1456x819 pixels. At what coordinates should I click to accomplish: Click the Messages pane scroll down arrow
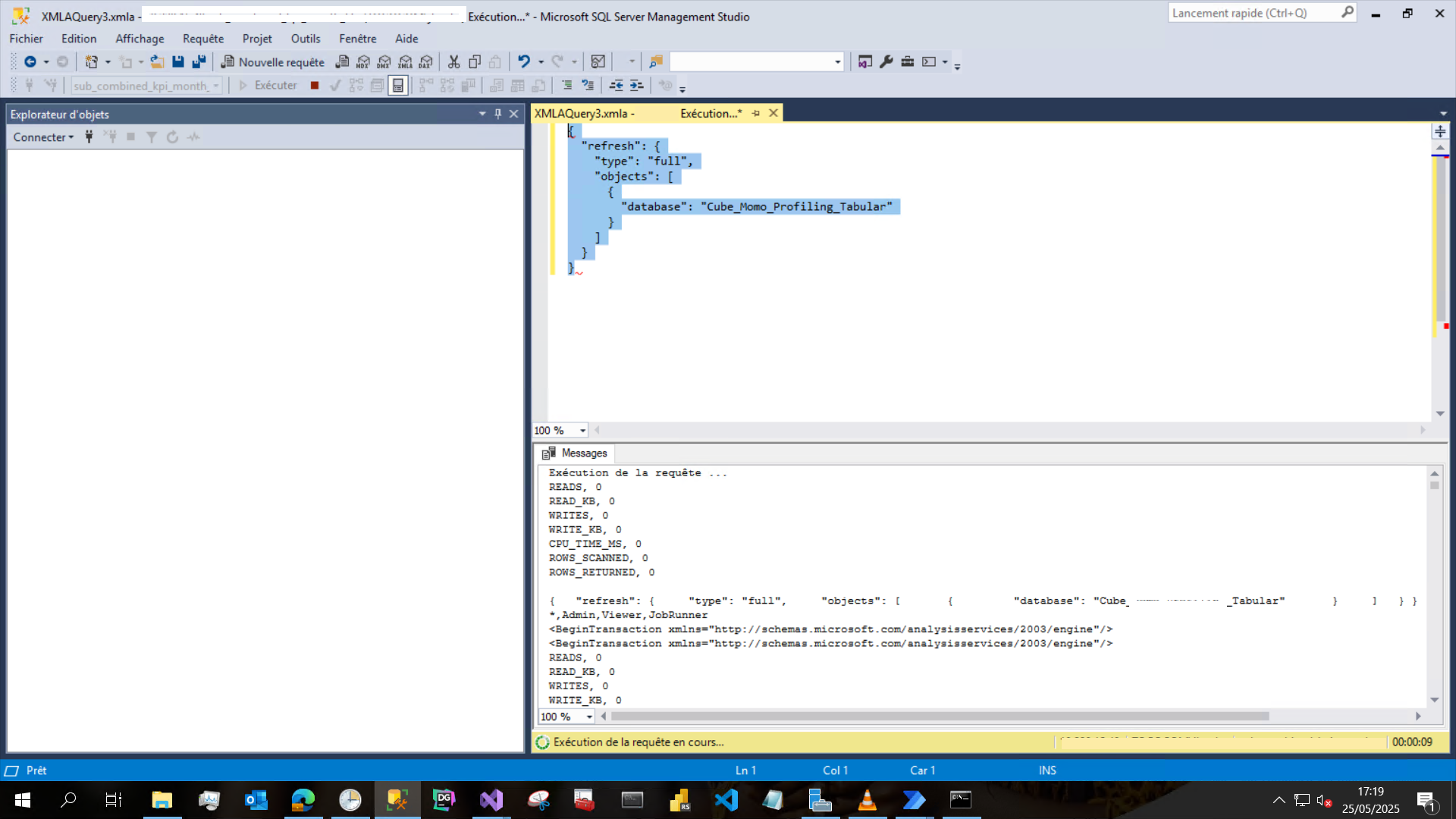point(1434,700)
